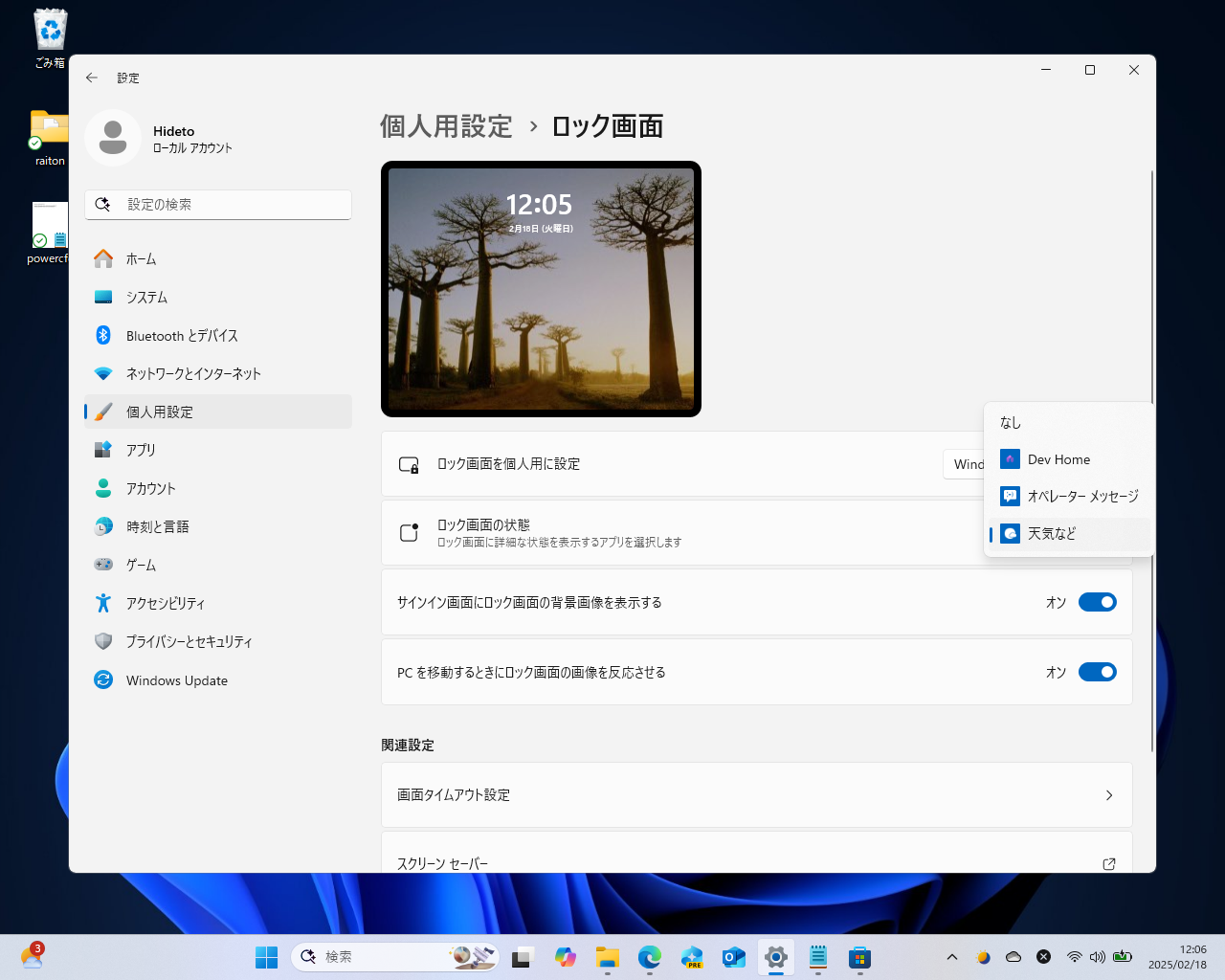The image size is (1225, 980).
Task: Turn off サインイン画面に背景画像を表示 toggle
Action: tap(1098, 602)
